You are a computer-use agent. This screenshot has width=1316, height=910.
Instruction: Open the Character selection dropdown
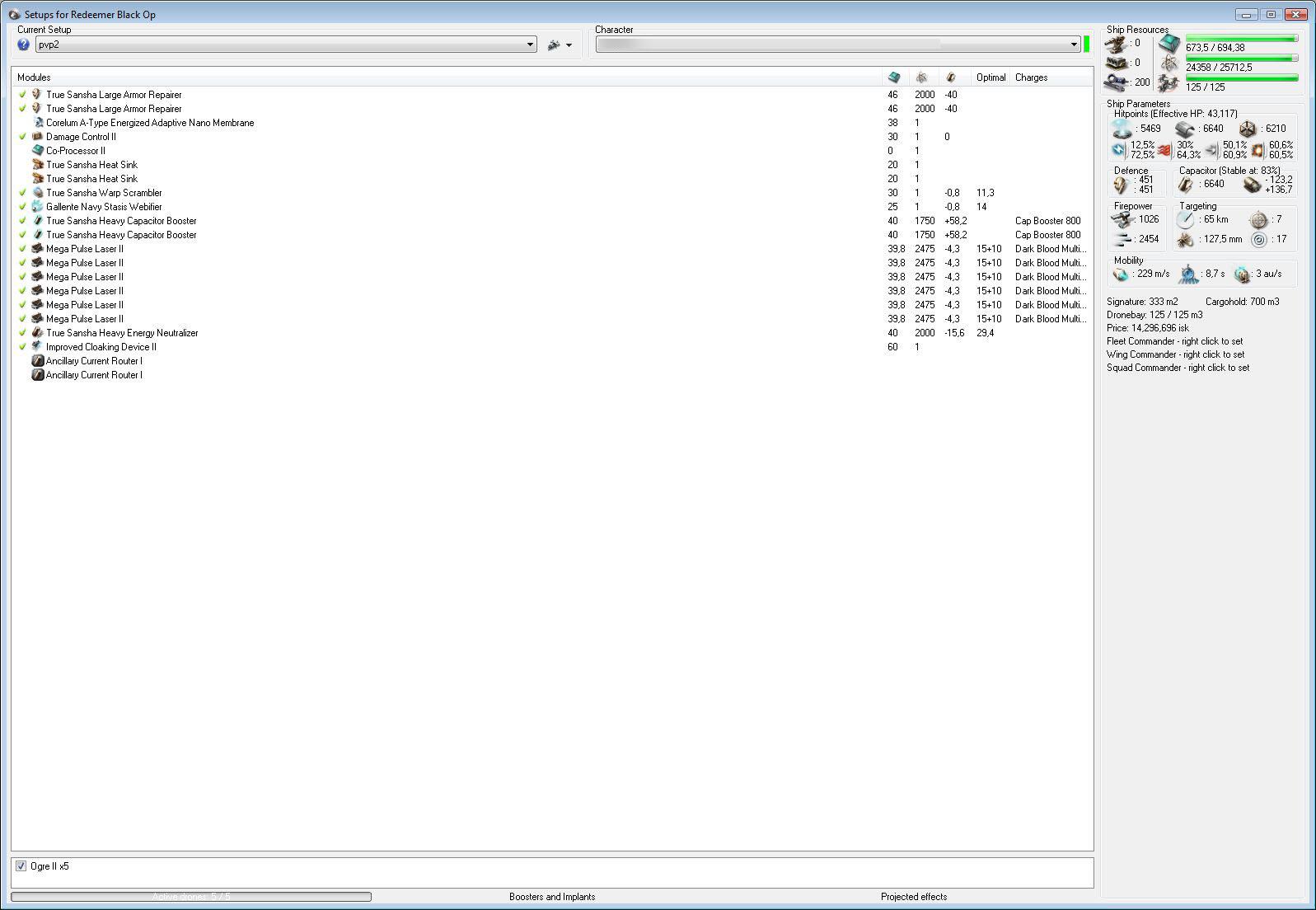pos(838,45)
